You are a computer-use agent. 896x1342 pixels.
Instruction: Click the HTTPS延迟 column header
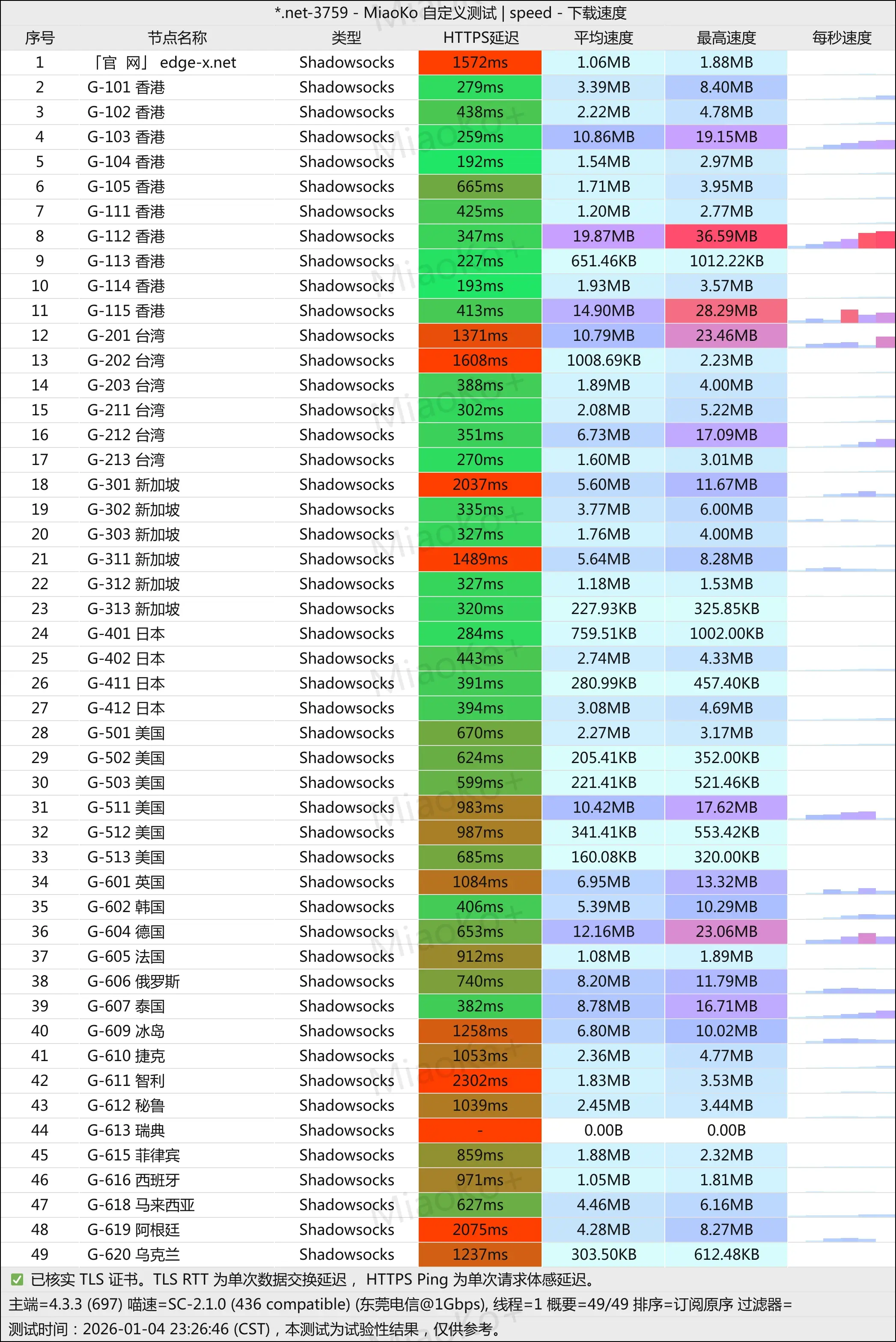[x=481, y=38]
